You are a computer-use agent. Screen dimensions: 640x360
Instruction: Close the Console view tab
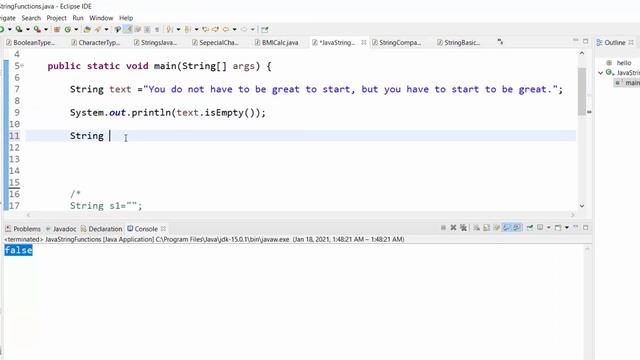coord(163,229)
